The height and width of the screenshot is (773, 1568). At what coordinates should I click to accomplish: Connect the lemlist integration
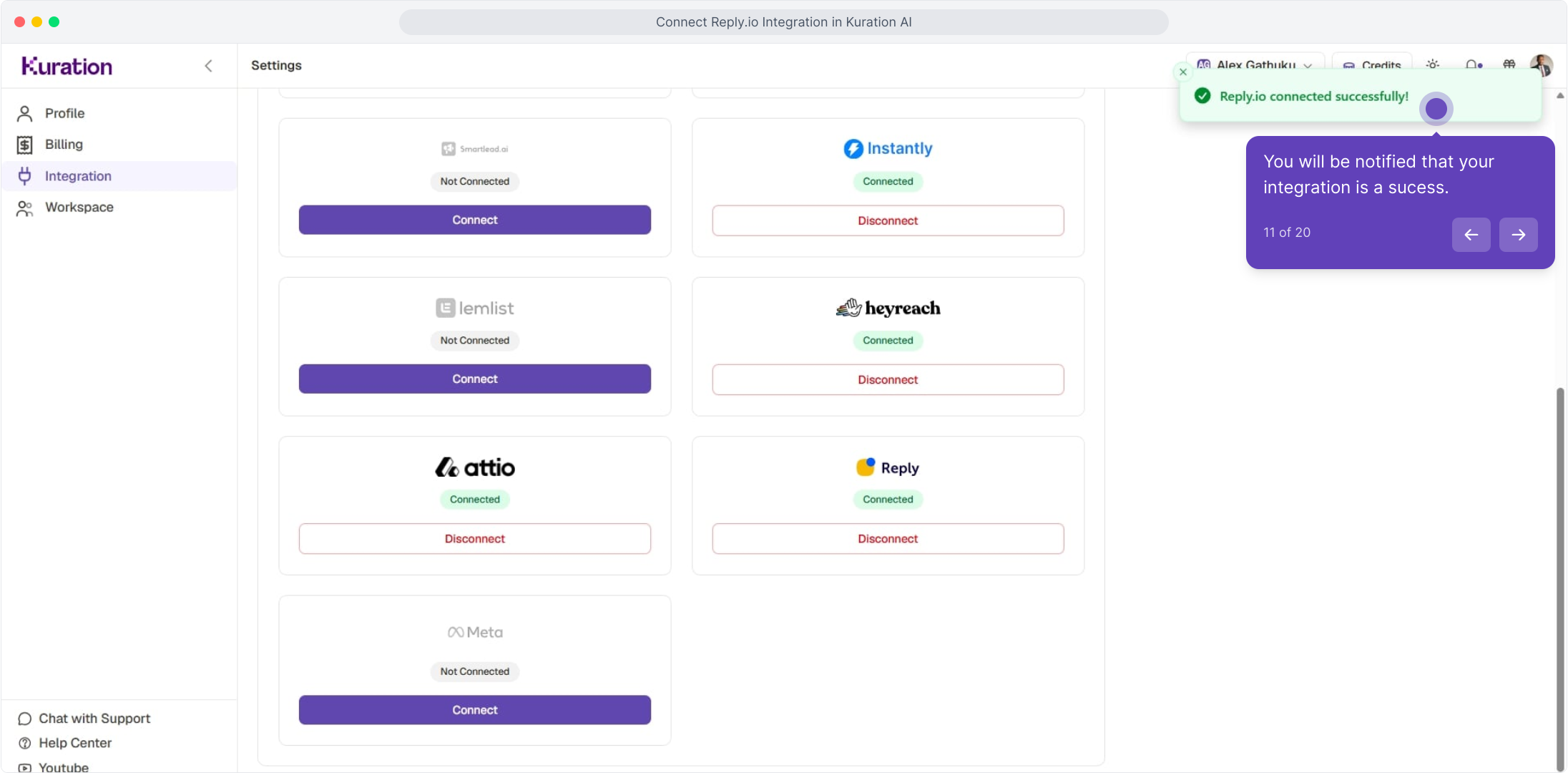point(475,379)
